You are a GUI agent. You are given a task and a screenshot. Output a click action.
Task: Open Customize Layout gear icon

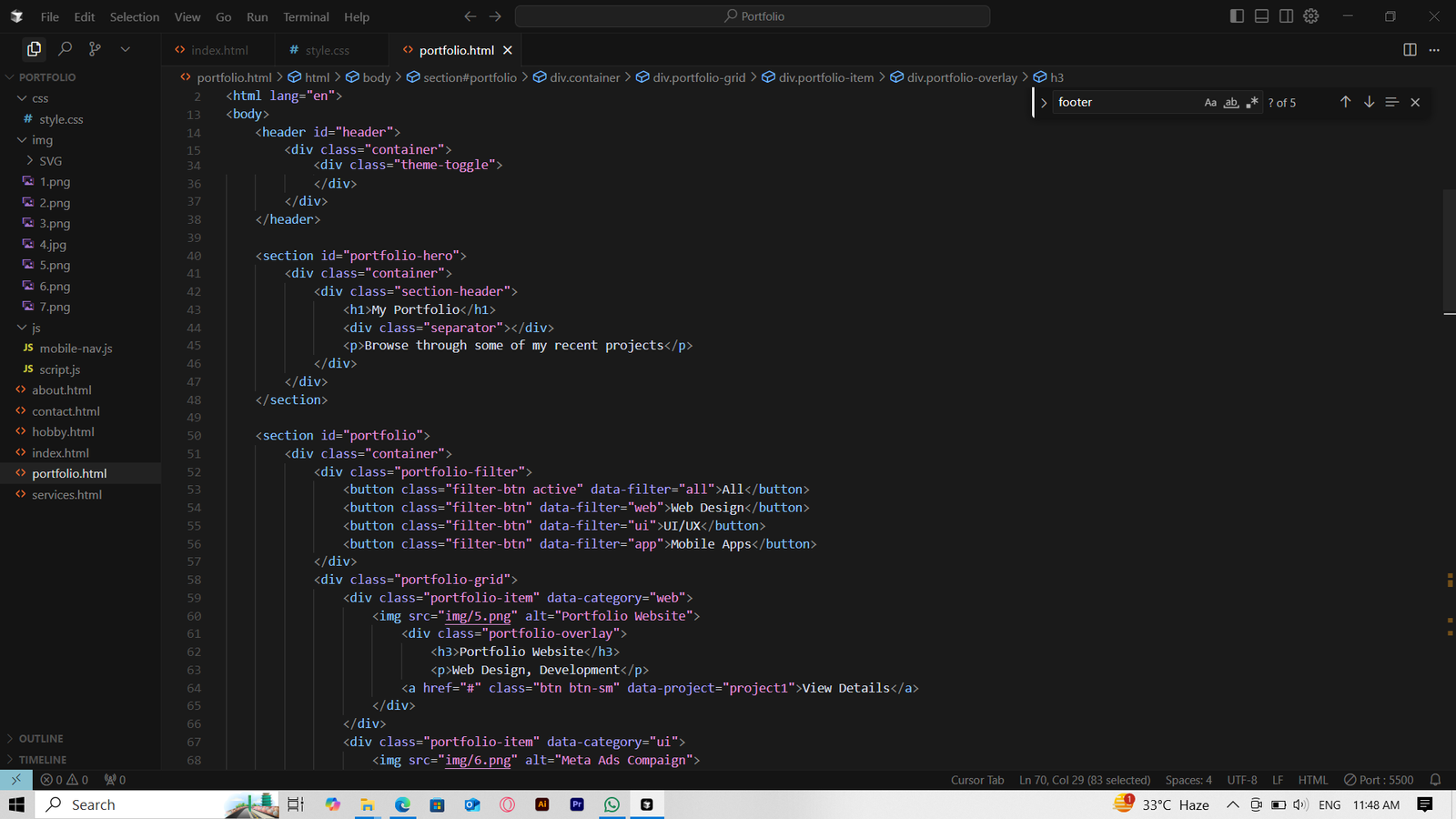(x=1311, y=16)
